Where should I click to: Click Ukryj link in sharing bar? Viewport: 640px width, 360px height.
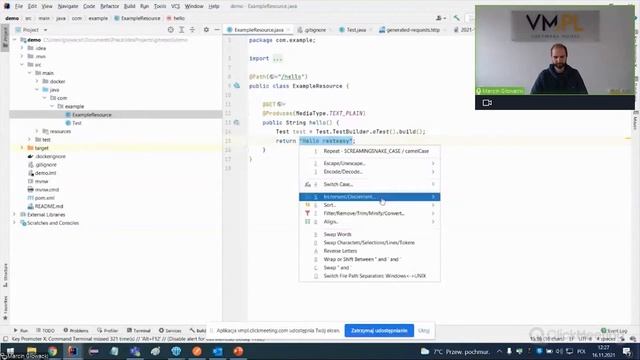[x=424, y=331]
